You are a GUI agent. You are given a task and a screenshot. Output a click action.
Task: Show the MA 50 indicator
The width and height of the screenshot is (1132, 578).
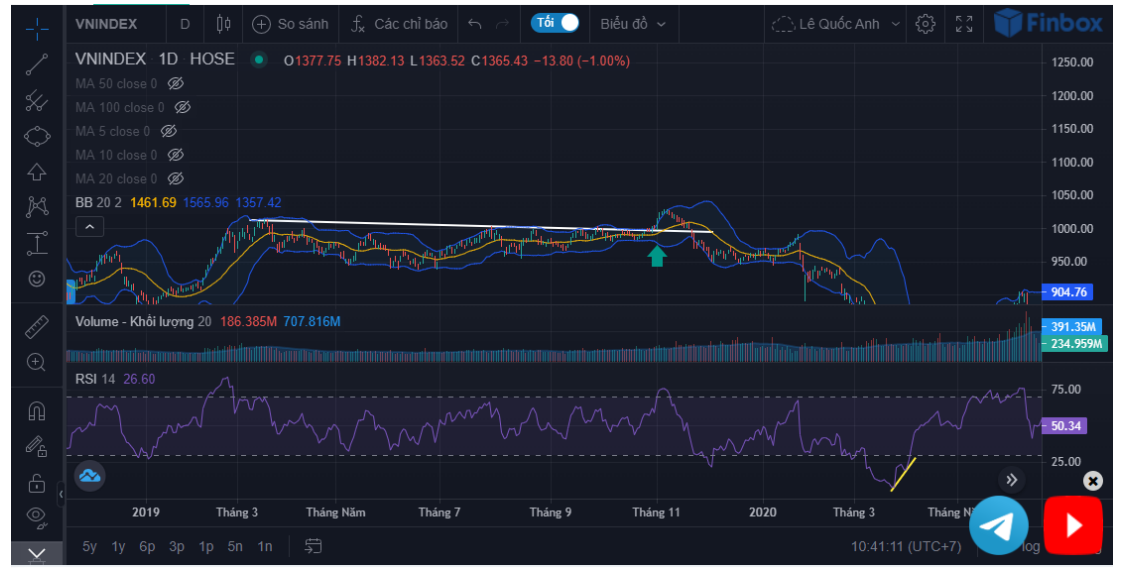[x=176, y=84]
